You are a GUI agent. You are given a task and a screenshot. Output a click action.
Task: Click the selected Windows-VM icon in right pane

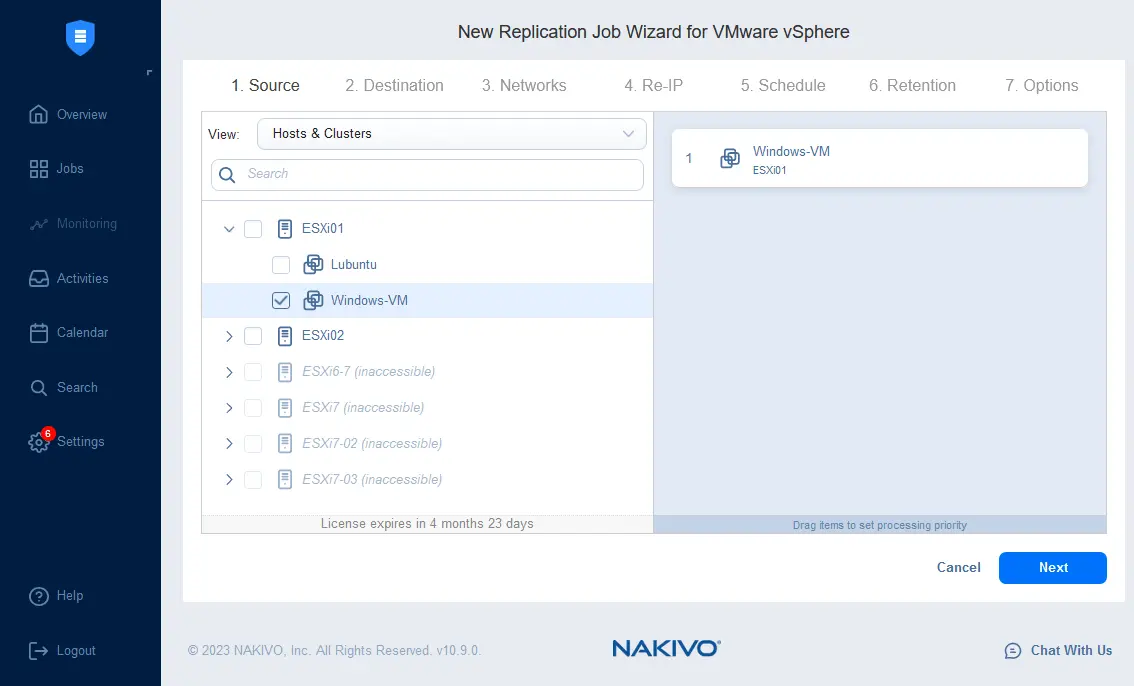pyautogui.click(x=730, y=158)
